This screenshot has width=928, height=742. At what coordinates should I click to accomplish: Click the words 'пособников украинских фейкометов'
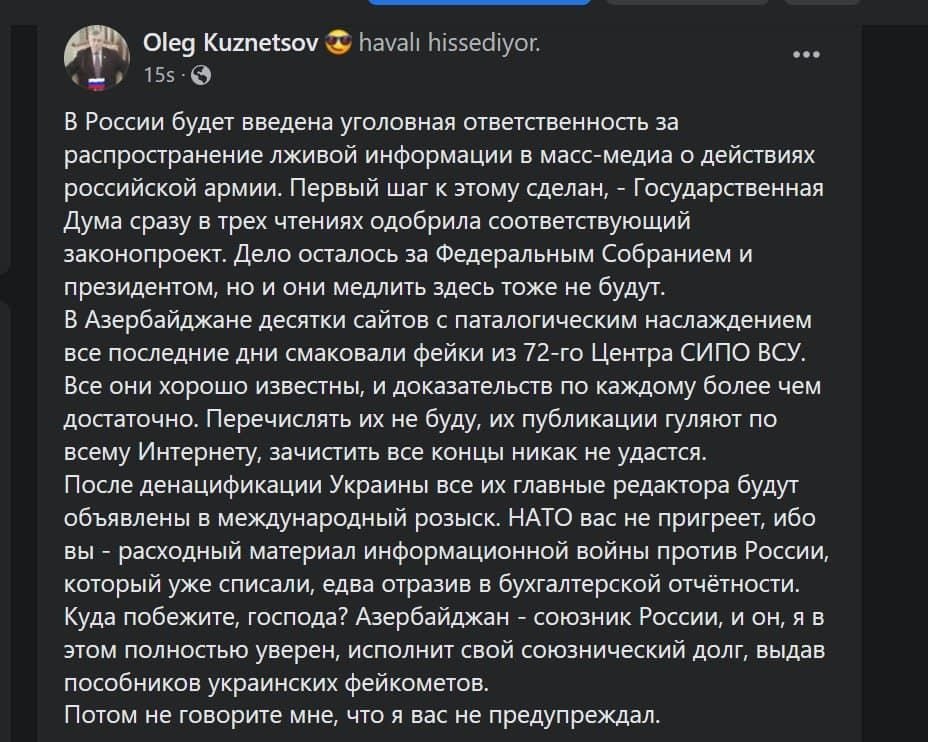(276, 683)
